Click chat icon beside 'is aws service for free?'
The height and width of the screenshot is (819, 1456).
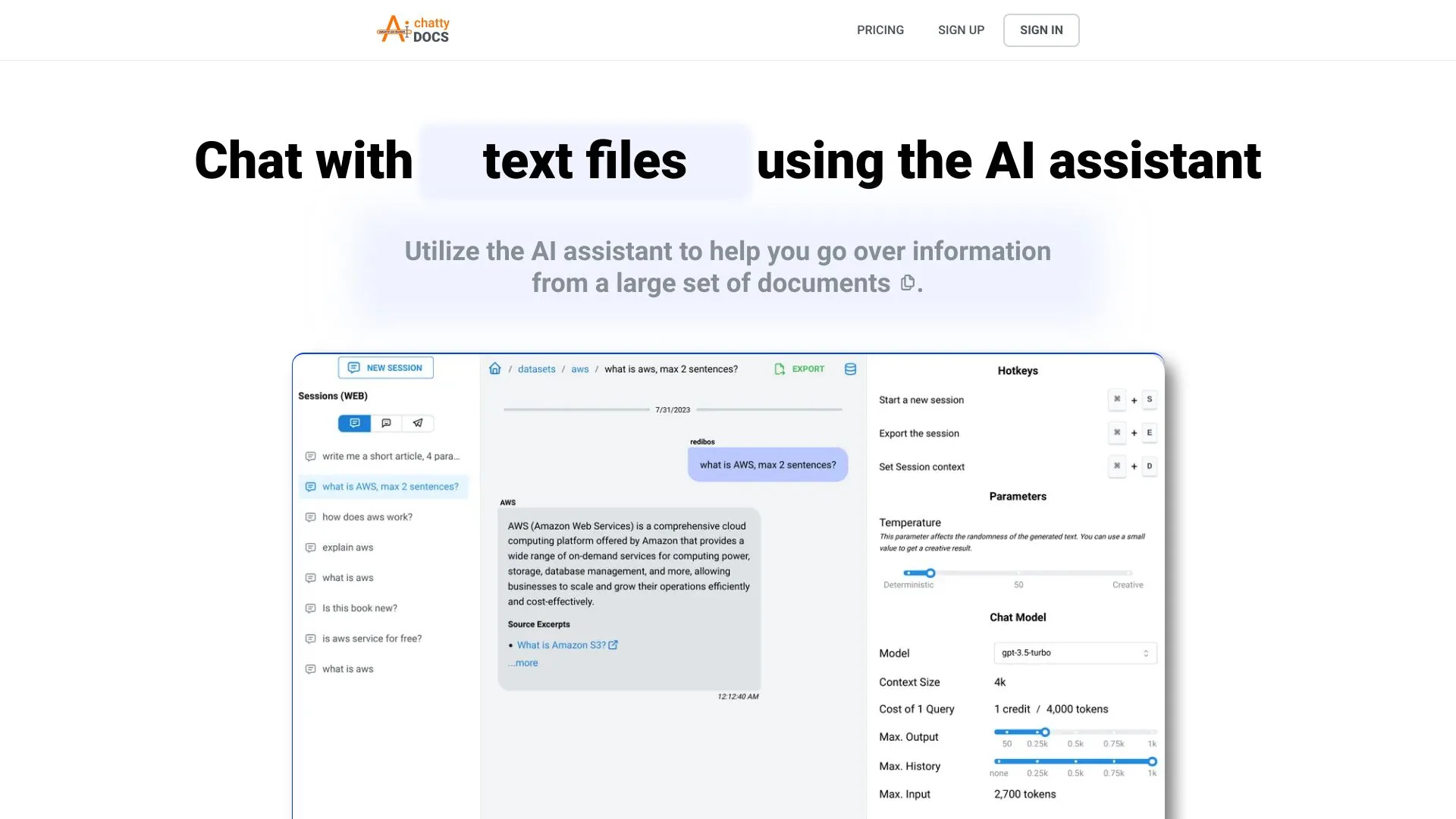tap(310, 639)
